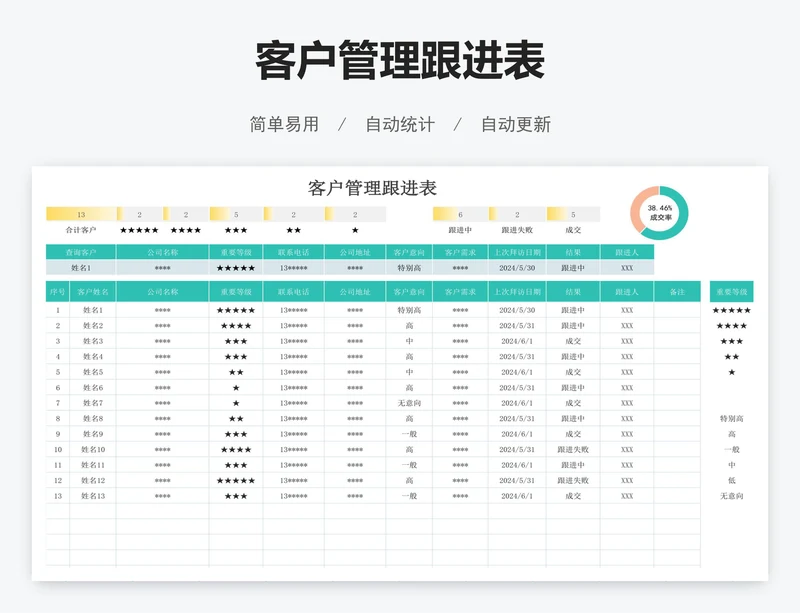Click the summary bar showing 6 above 跟进中
Screen dimensions: 800x613
[x=460, y=214]
